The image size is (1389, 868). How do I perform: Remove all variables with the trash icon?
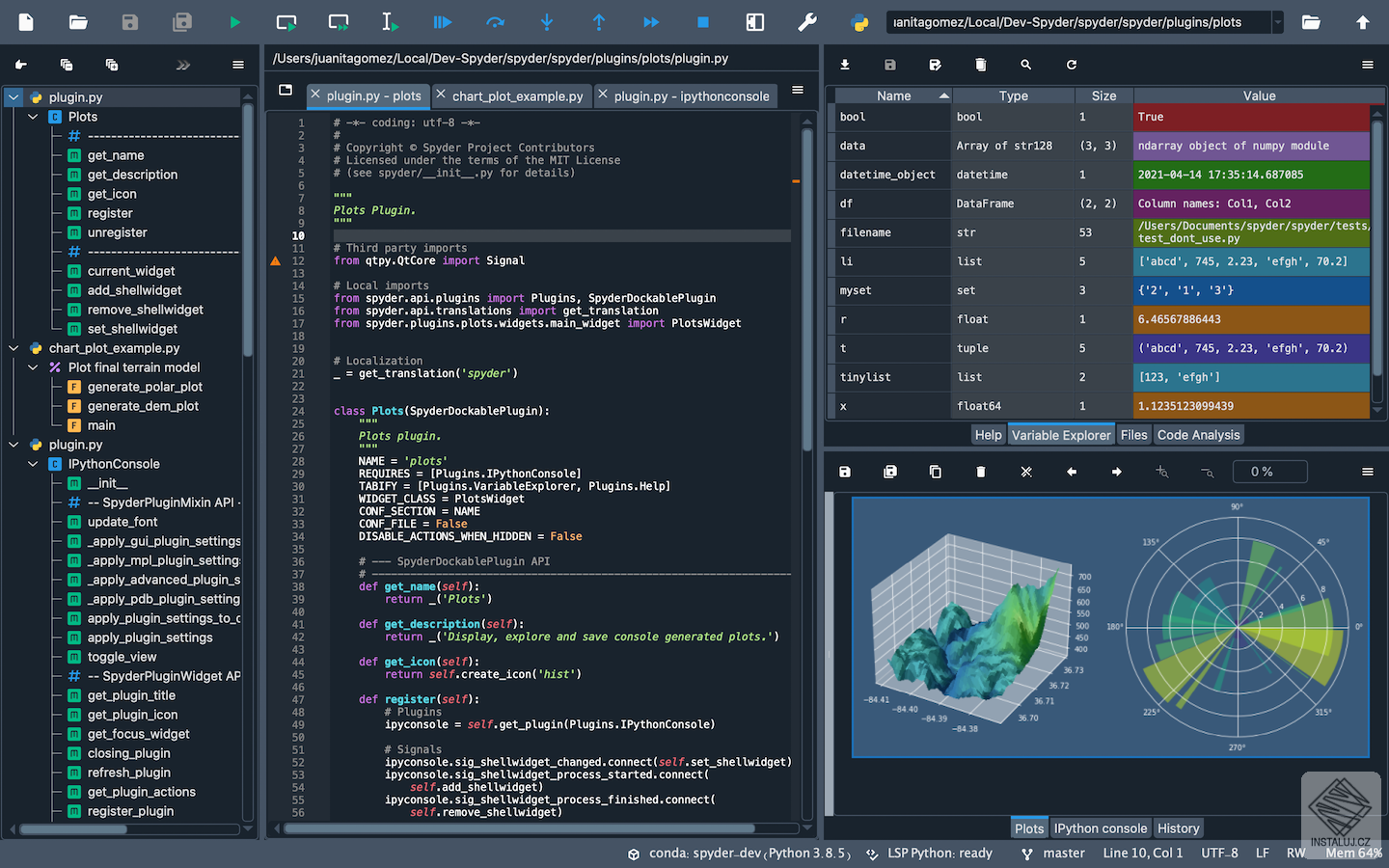(x=981, y=65)
